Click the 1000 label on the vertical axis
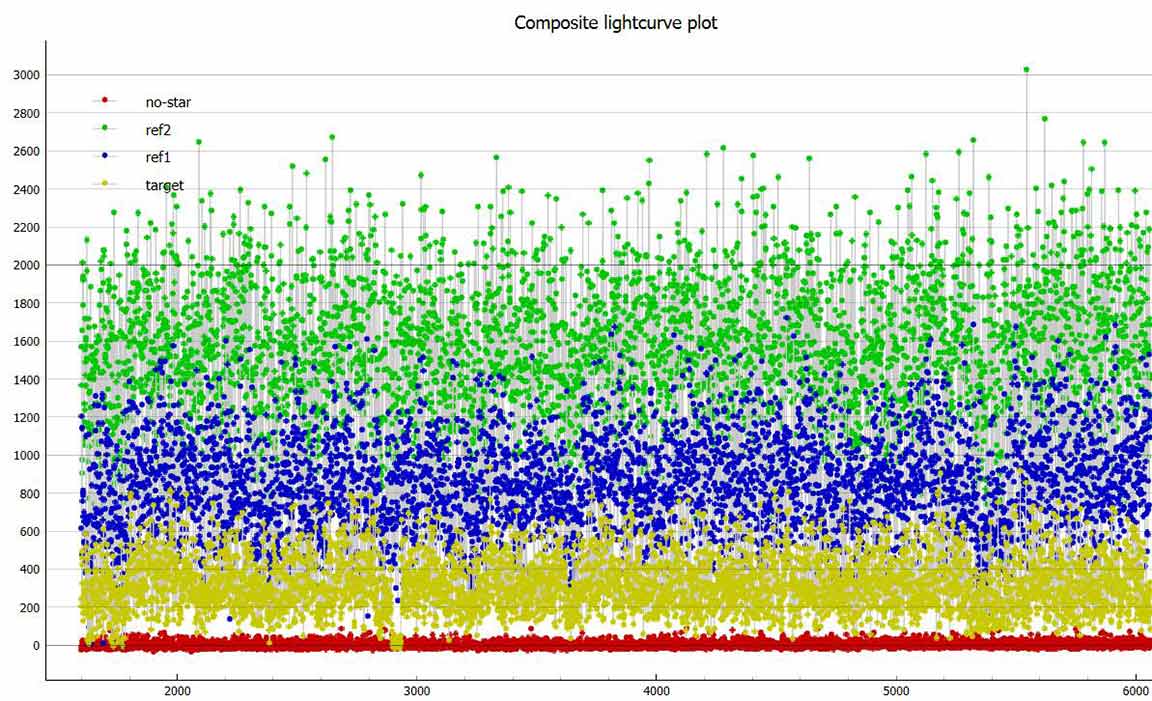 point(26,455)
